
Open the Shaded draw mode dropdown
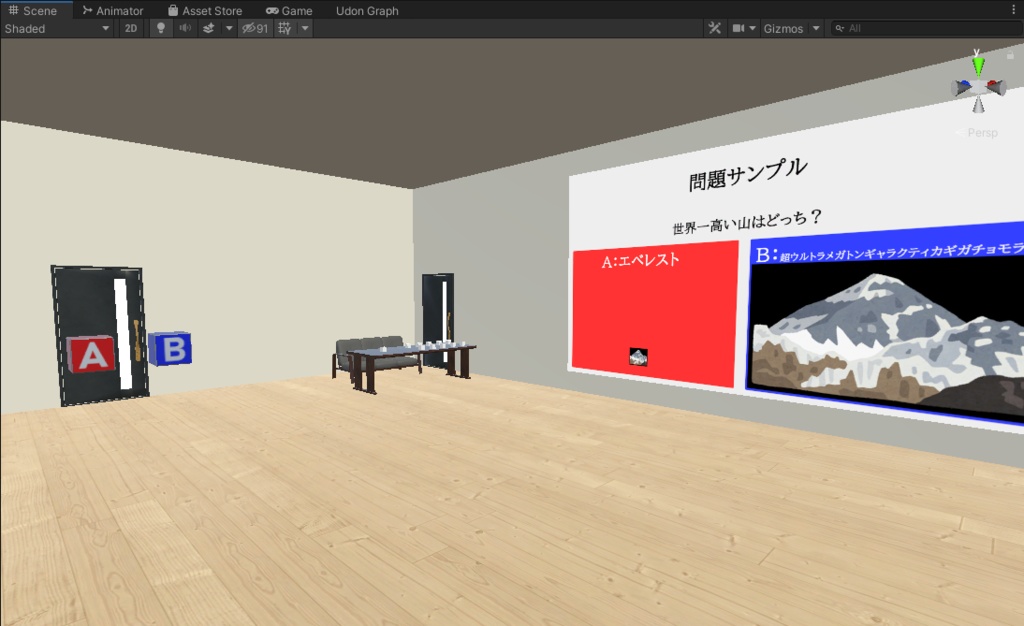(60, 28)
